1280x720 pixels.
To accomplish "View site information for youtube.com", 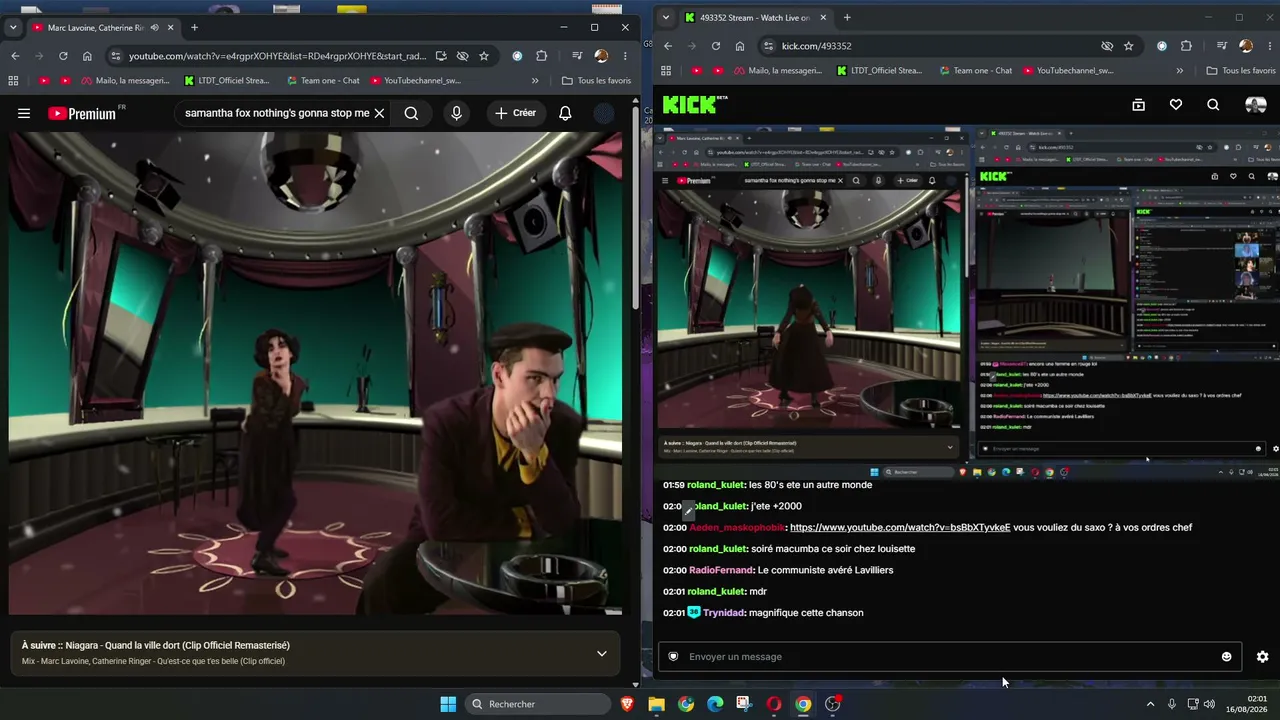I will [116, 56].
